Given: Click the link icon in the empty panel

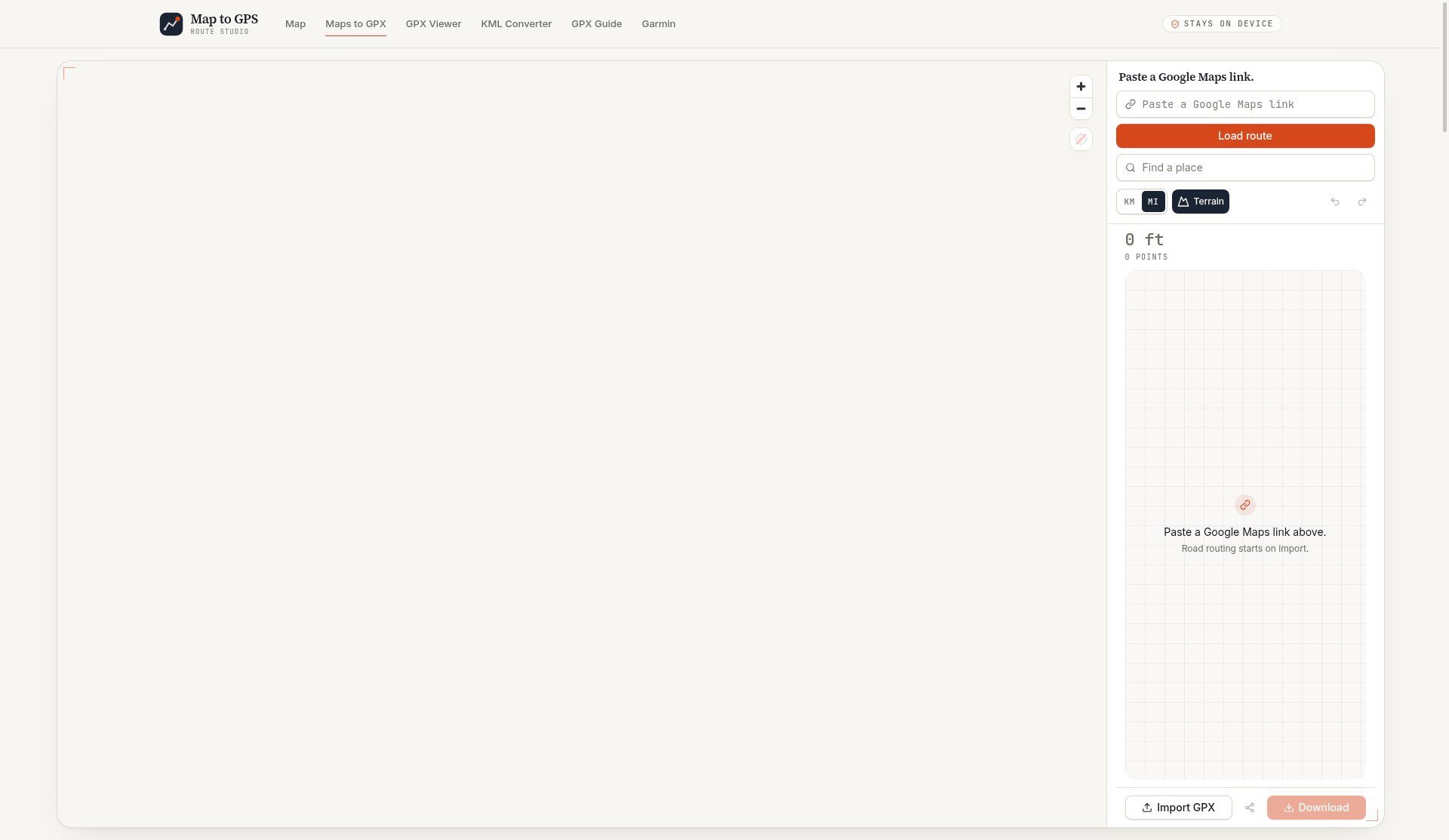Looking at the screenshot, I should click(x=1245, y=505).
